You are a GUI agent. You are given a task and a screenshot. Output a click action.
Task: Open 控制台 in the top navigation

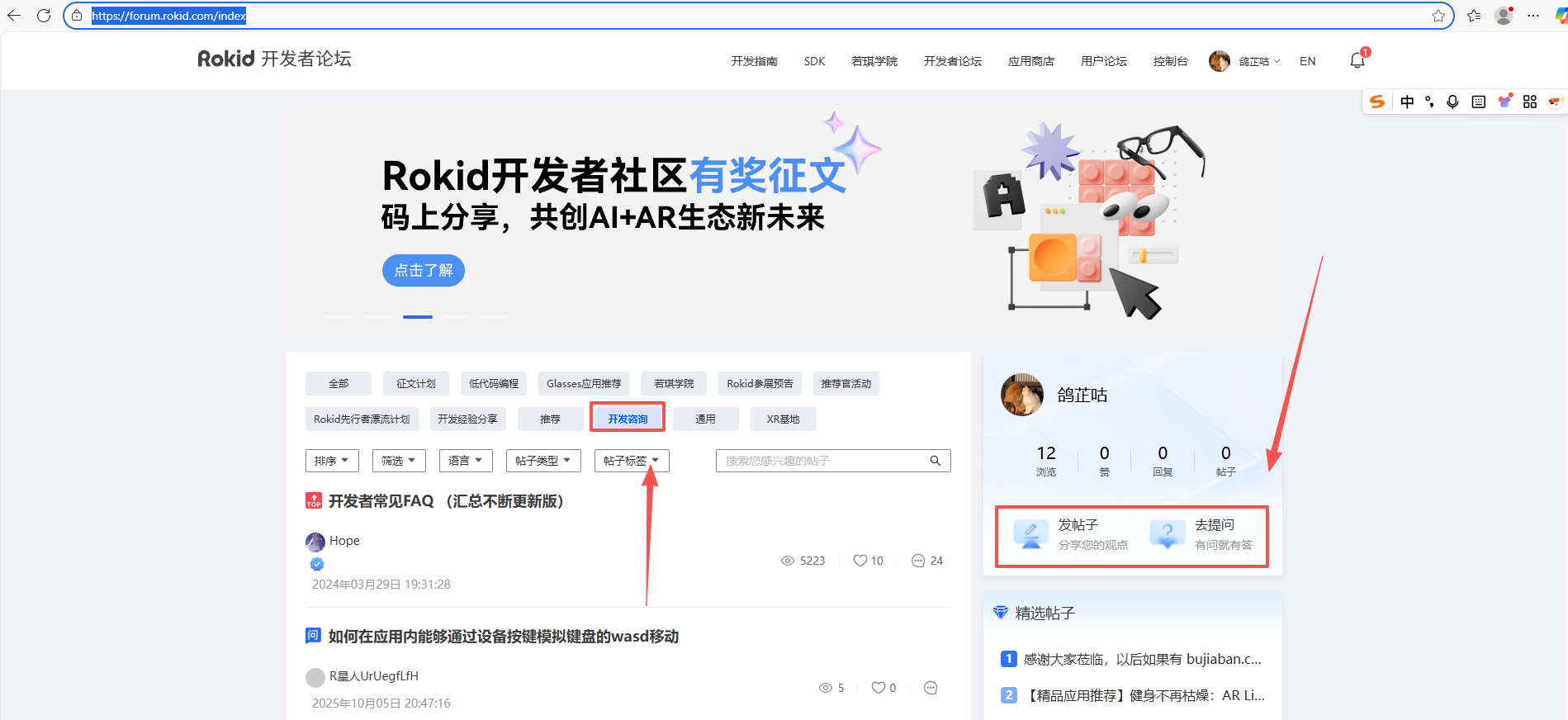click(1171, 61)
